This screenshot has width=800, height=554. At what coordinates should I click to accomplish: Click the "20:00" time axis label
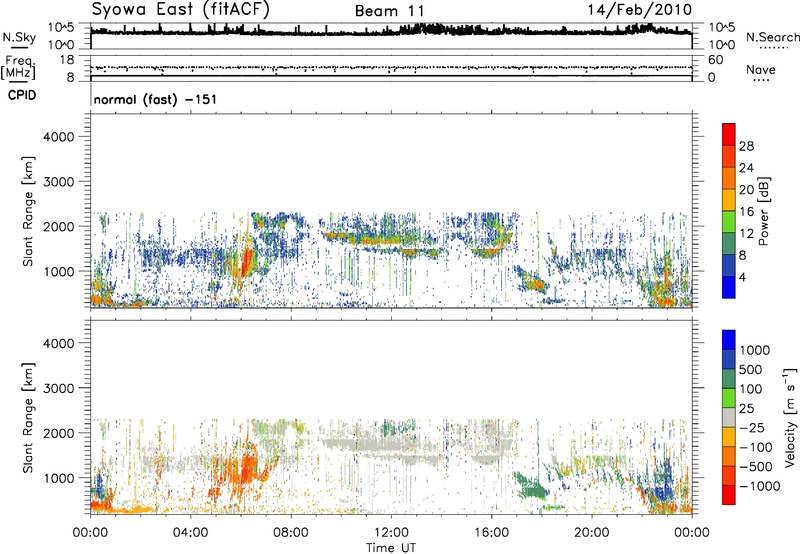pos(592,533)
